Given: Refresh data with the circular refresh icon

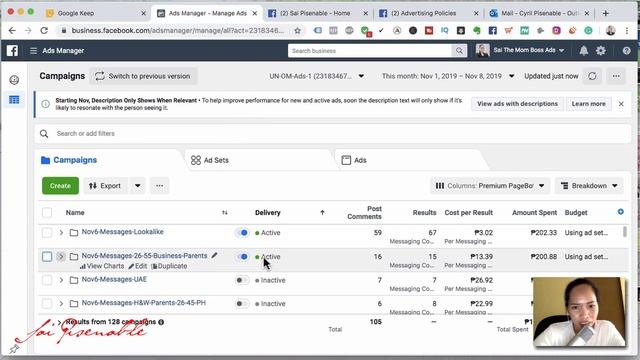Looking at the screenshot, I should (x=592, y=76).
